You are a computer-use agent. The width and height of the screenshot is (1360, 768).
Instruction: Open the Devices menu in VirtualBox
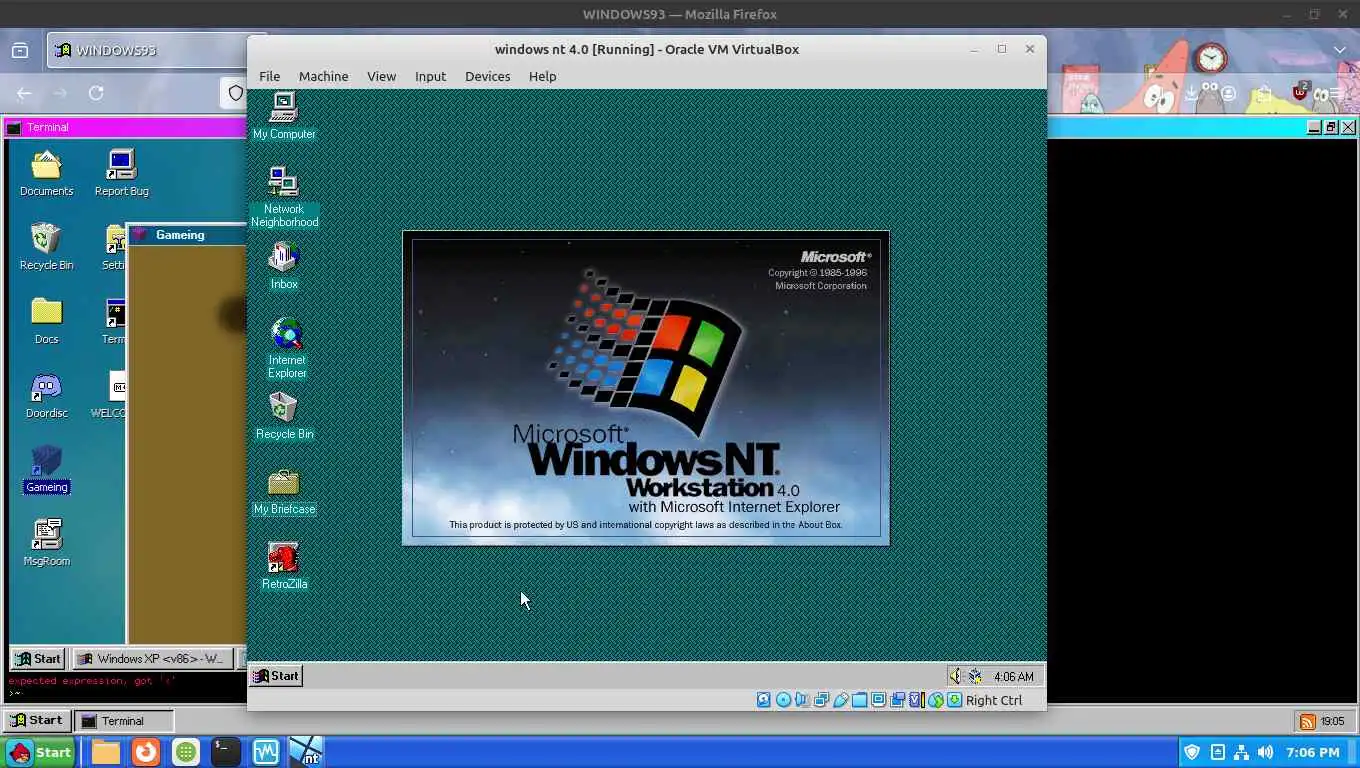pos(487,76)
